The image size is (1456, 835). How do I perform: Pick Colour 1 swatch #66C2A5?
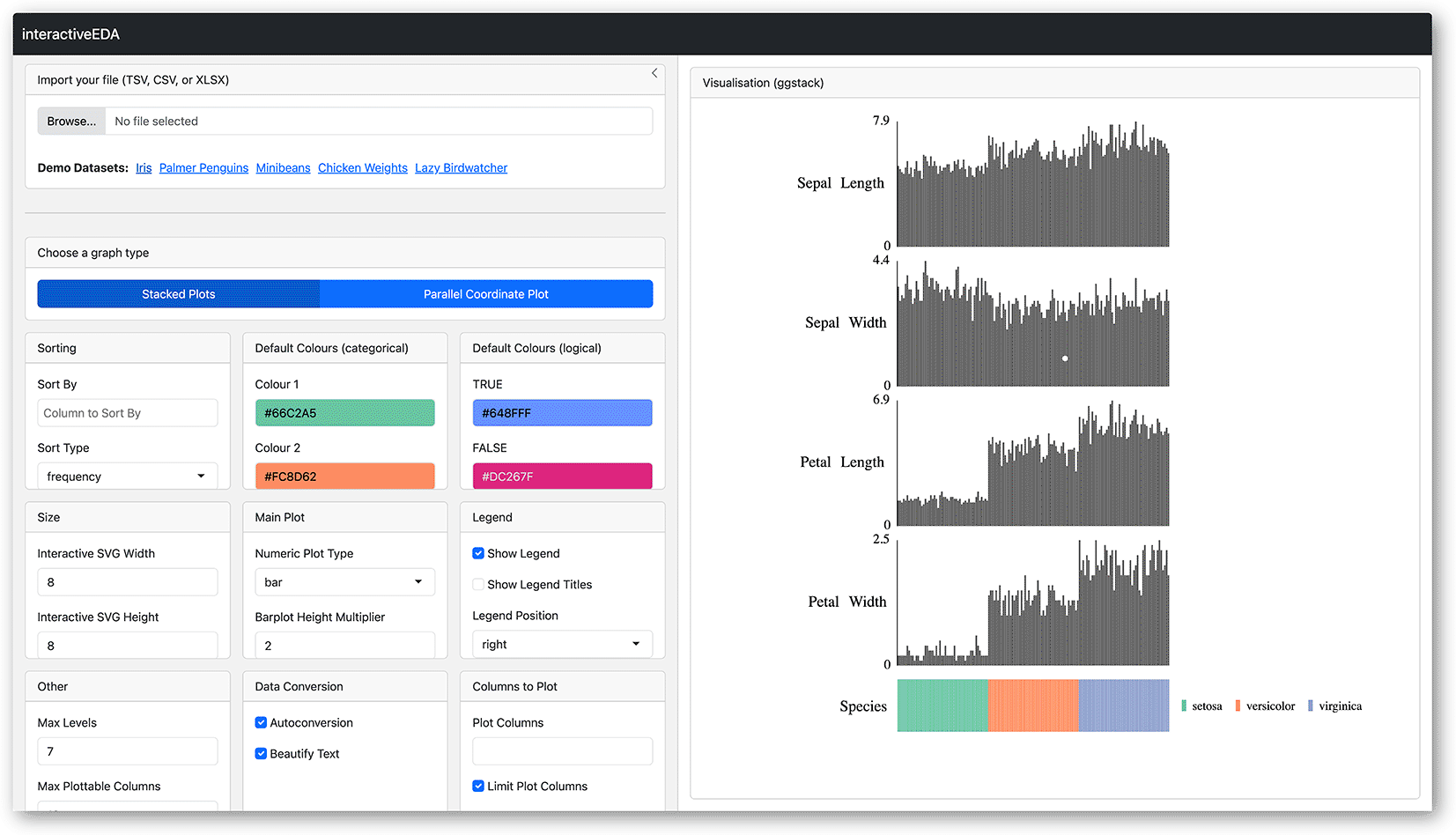click(344, 413)
